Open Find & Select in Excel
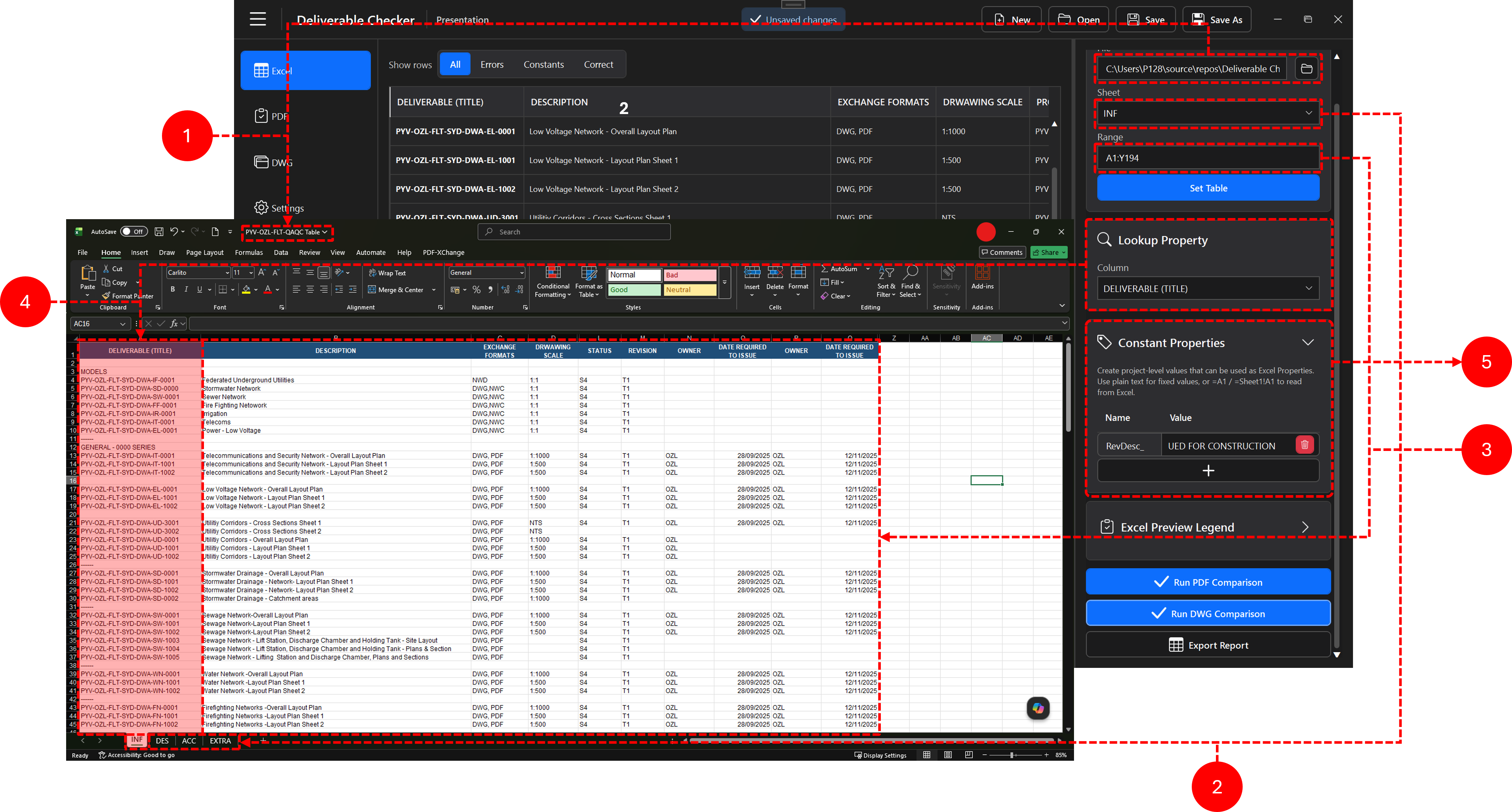Viewport: 1512px width, 812px height. (x=911, y=282)
